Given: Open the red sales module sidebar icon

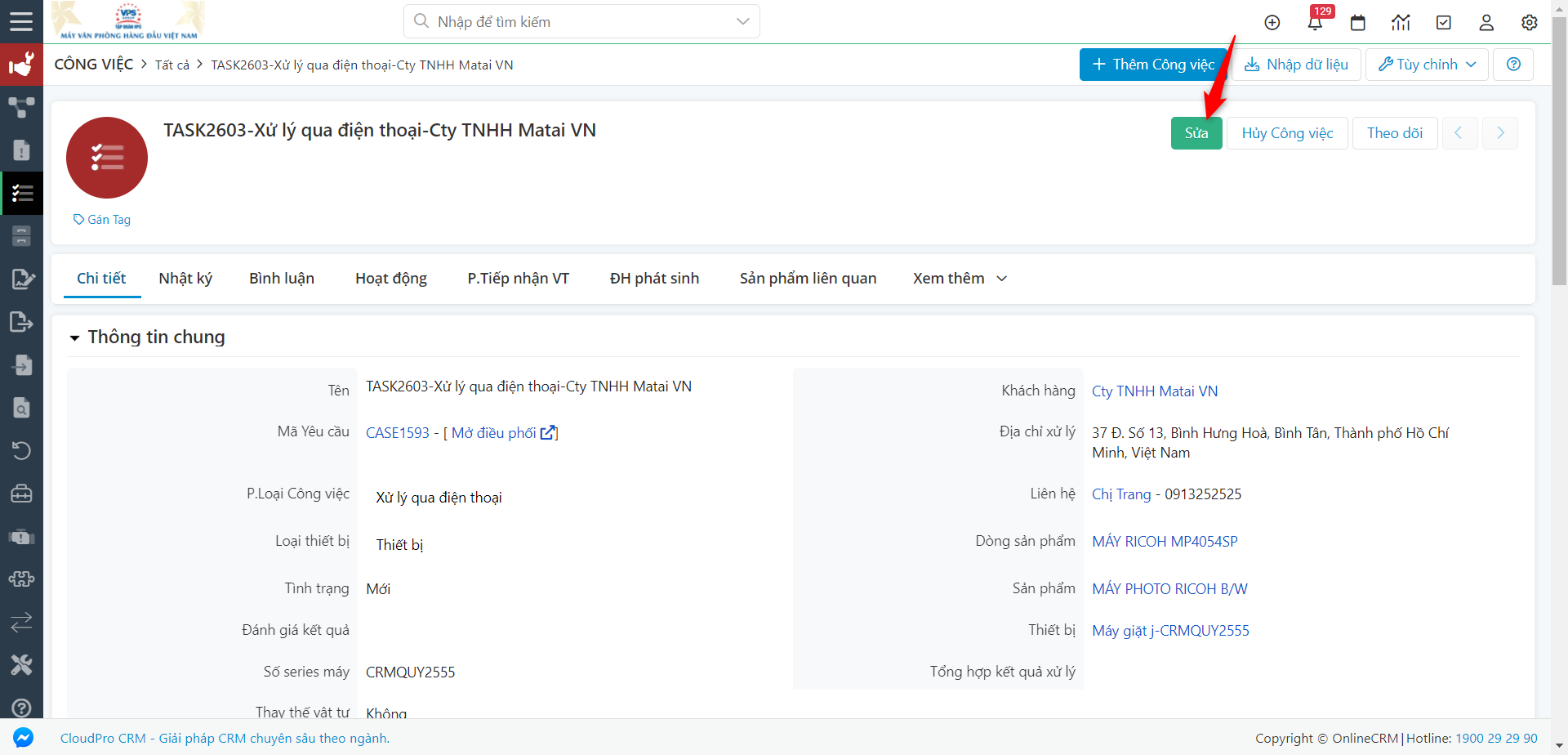Looking at the screenshot, I should [x=21, y=65].
